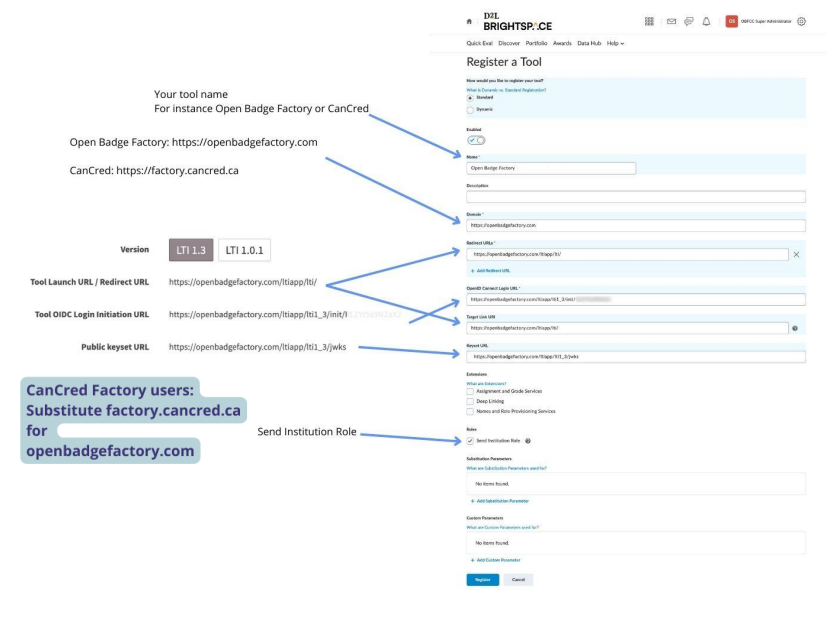
Task: Remove the redirect URL with the X icon
Action: click(x=796, y=255)
